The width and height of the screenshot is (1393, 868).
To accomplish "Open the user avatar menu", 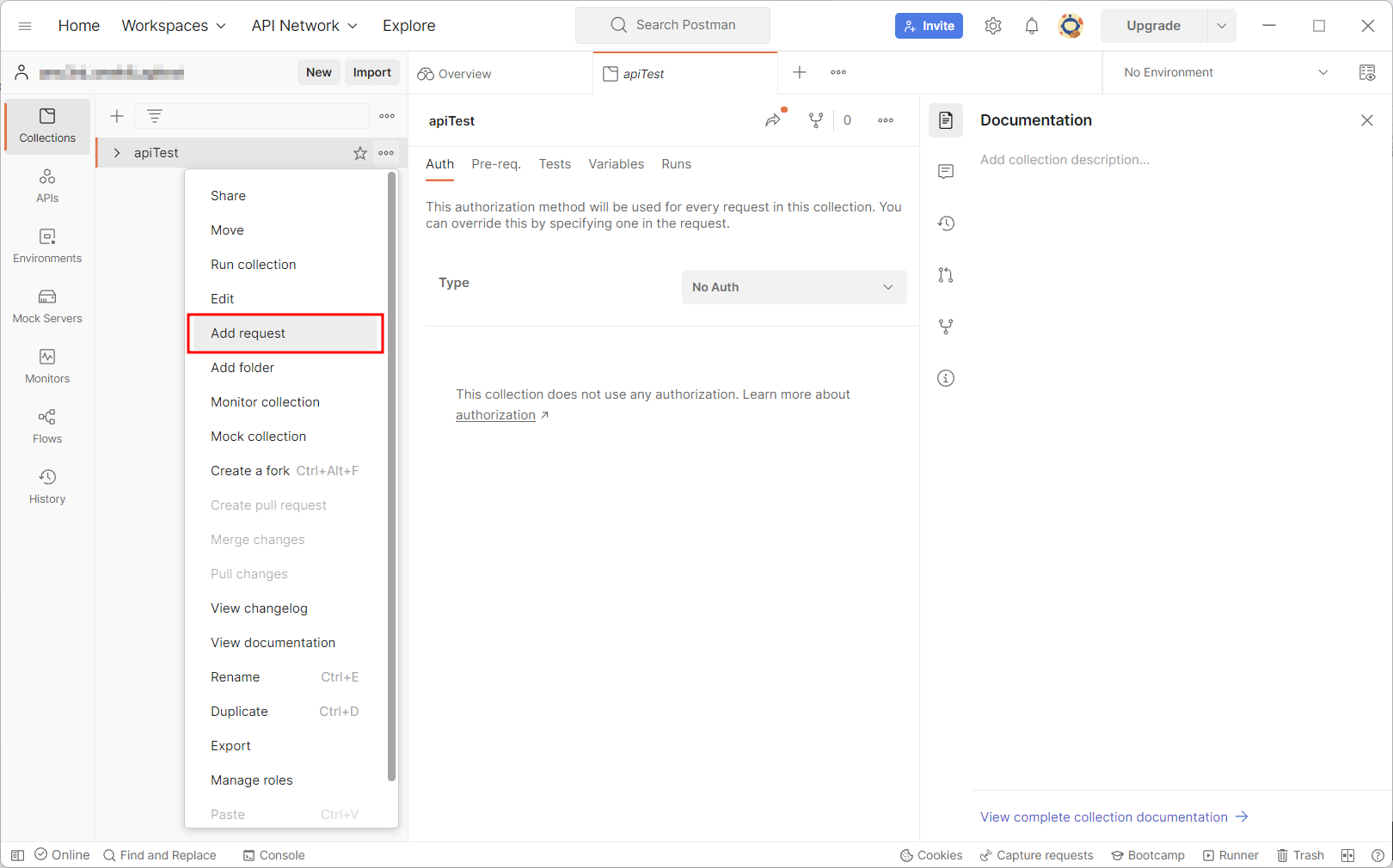I will coord(1071,26).
